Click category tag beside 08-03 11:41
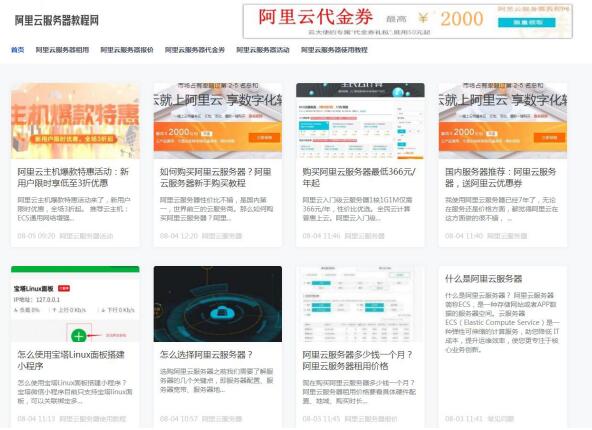Screen dimensions: 592x430 point(501,419)
